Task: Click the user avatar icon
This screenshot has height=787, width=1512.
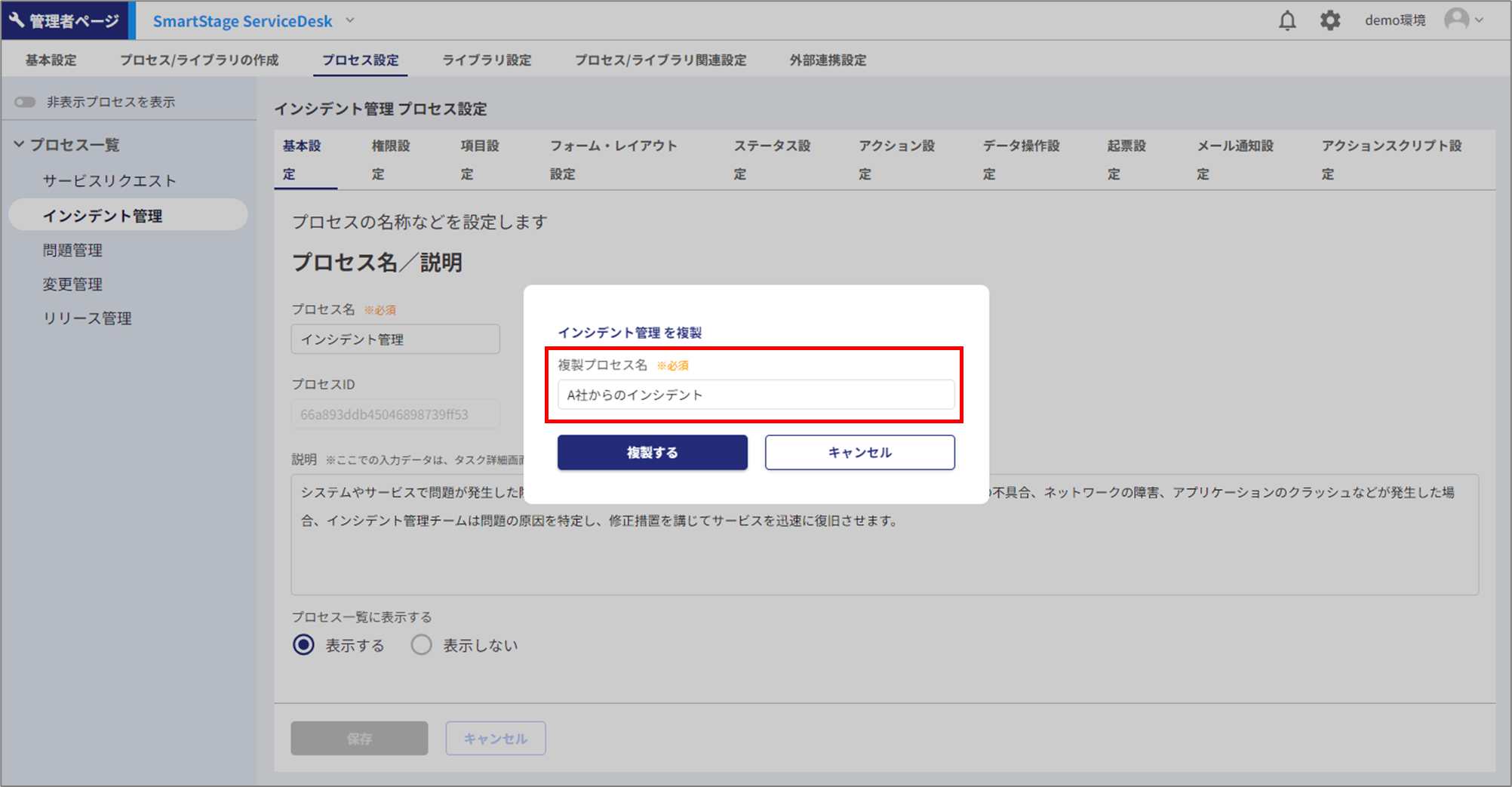Action: pos(1456,20)
